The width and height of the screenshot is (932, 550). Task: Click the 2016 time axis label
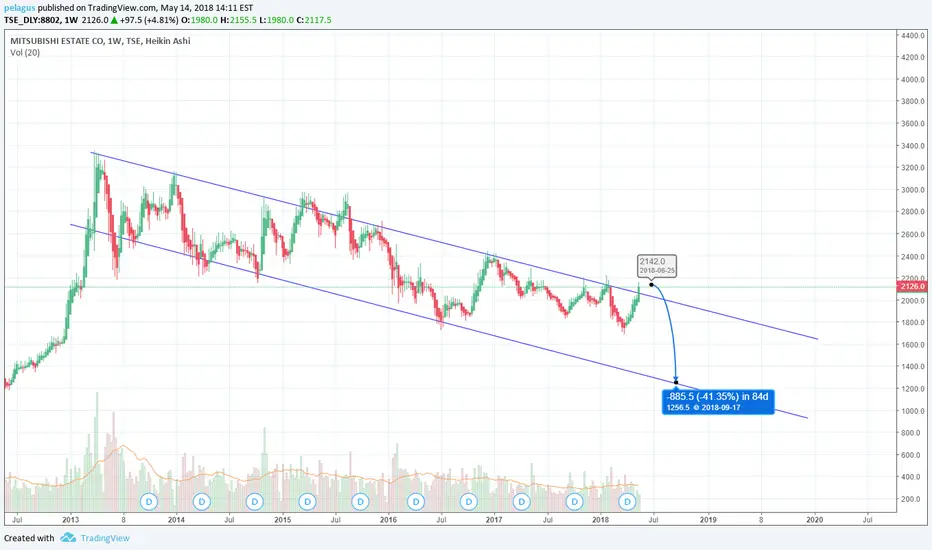388,520
